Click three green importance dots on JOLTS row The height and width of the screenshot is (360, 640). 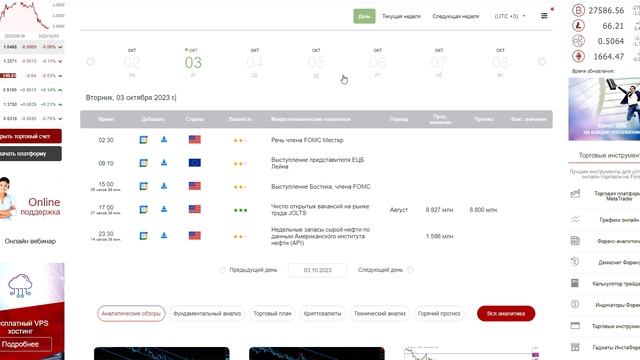click(240, 210)
